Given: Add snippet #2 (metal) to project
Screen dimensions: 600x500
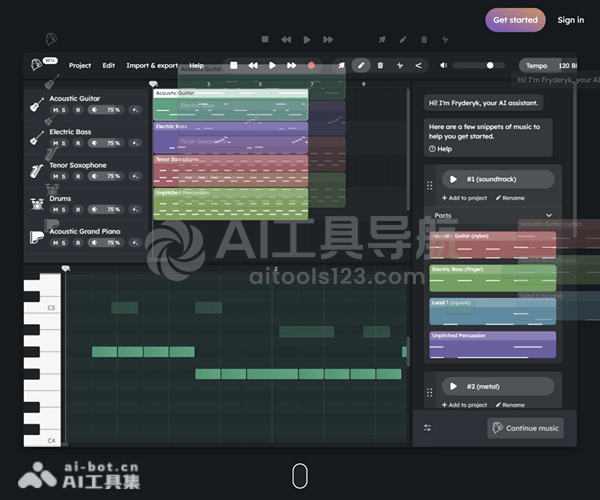Looking at the screenshot, I should [x=464, y=405].
